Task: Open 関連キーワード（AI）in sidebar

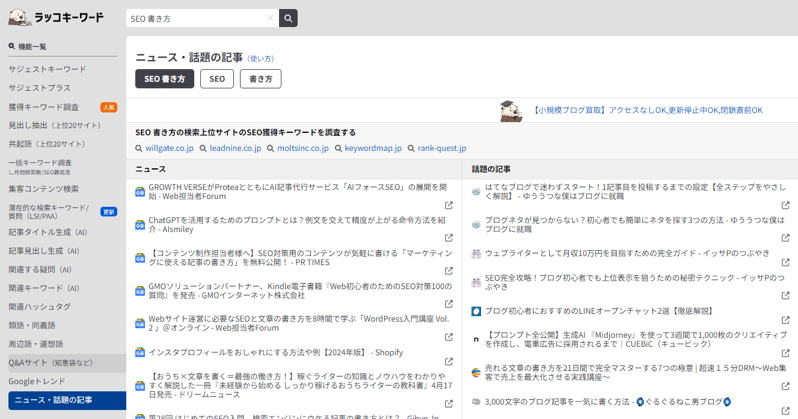Action: click(x=44, y=288)
